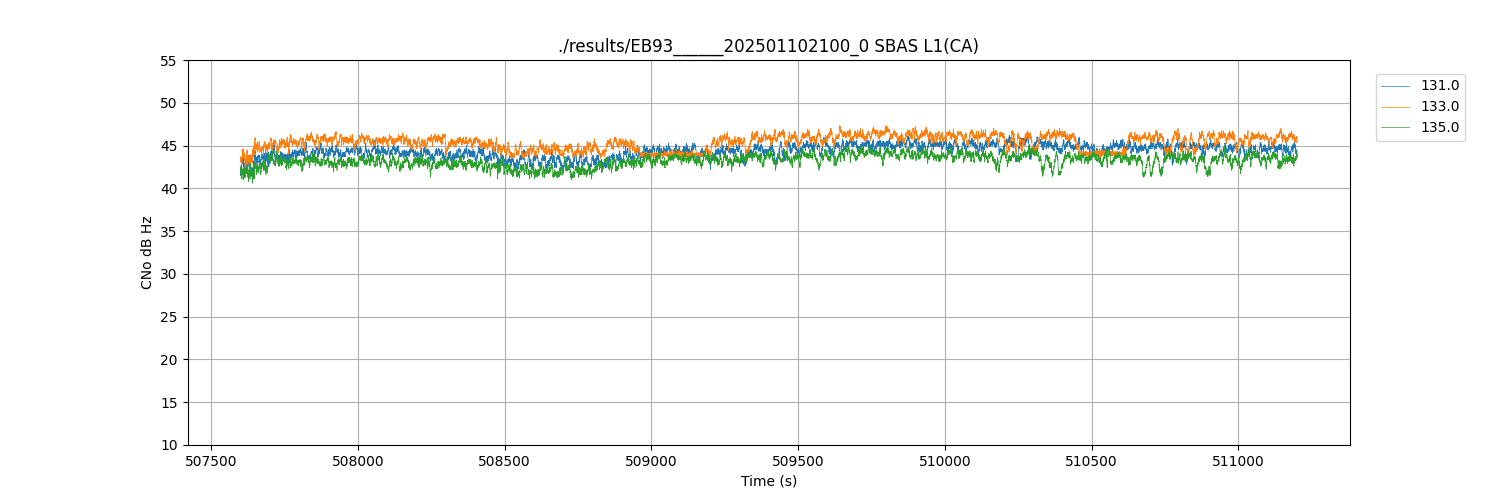Viewport: 1500px width, 500px height.
Task: Click the 10 y-axis tick label
Action: [x=168, y=446]
